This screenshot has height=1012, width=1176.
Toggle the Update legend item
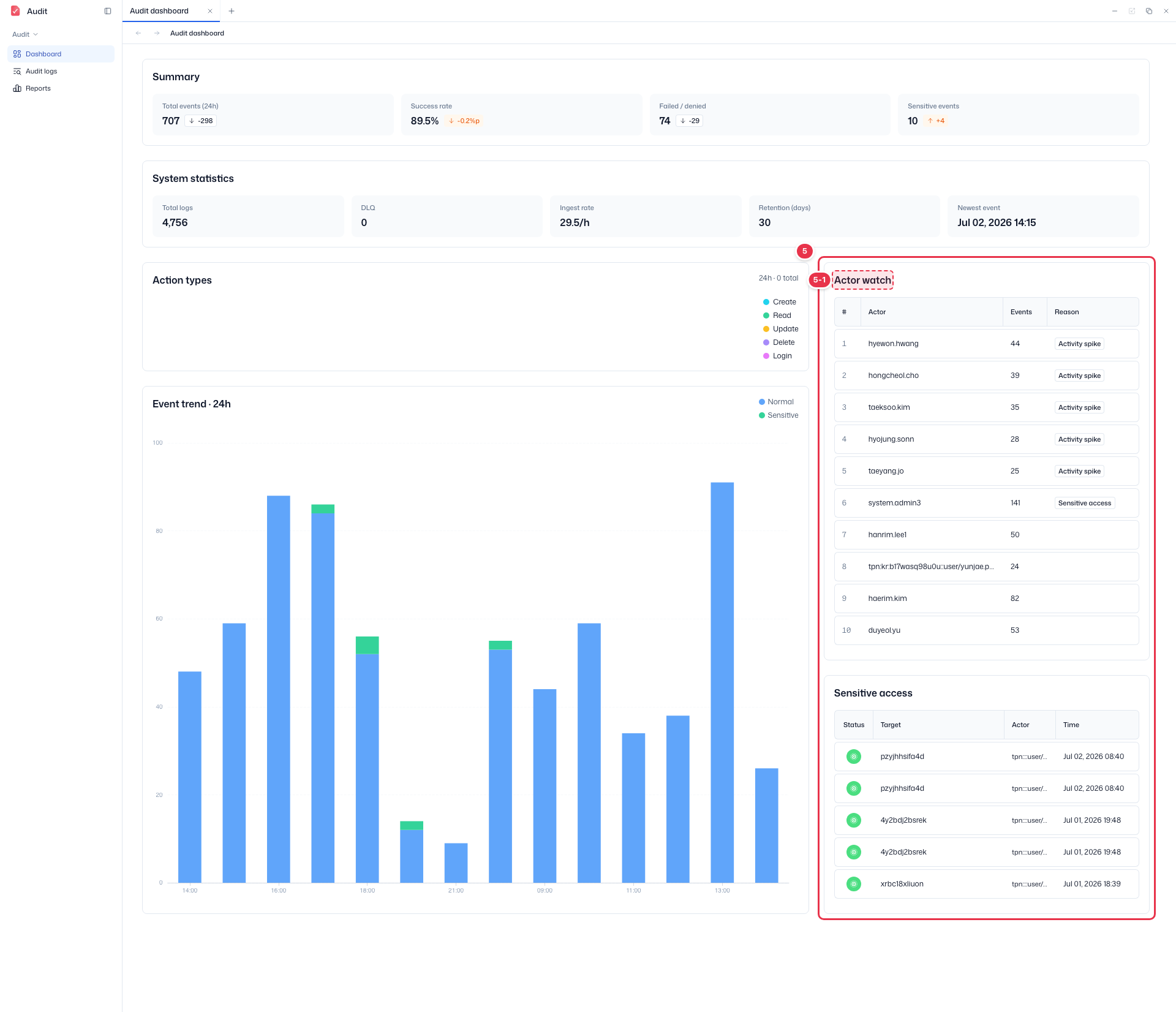[781, 329]
